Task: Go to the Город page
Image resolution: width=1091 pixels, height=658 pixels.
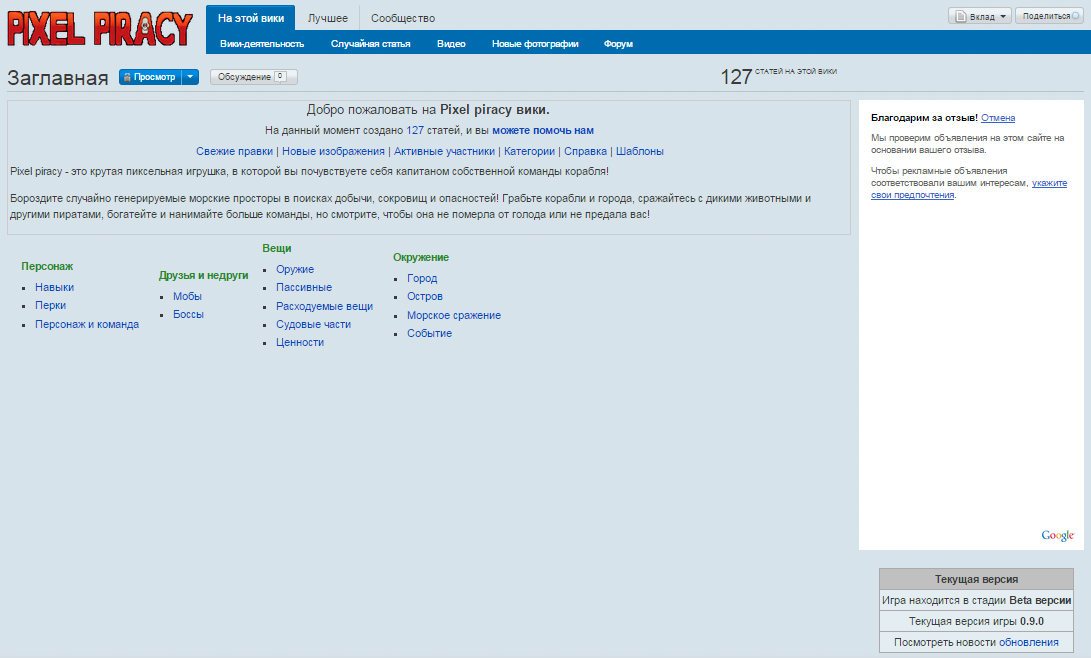Action: (x=422, y=278)
